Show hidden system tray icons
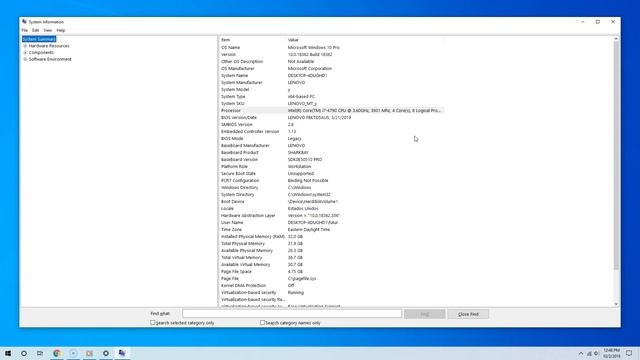The width and height of the screenshot is (640, 360). pyautogui.click(x=581, y=353)
